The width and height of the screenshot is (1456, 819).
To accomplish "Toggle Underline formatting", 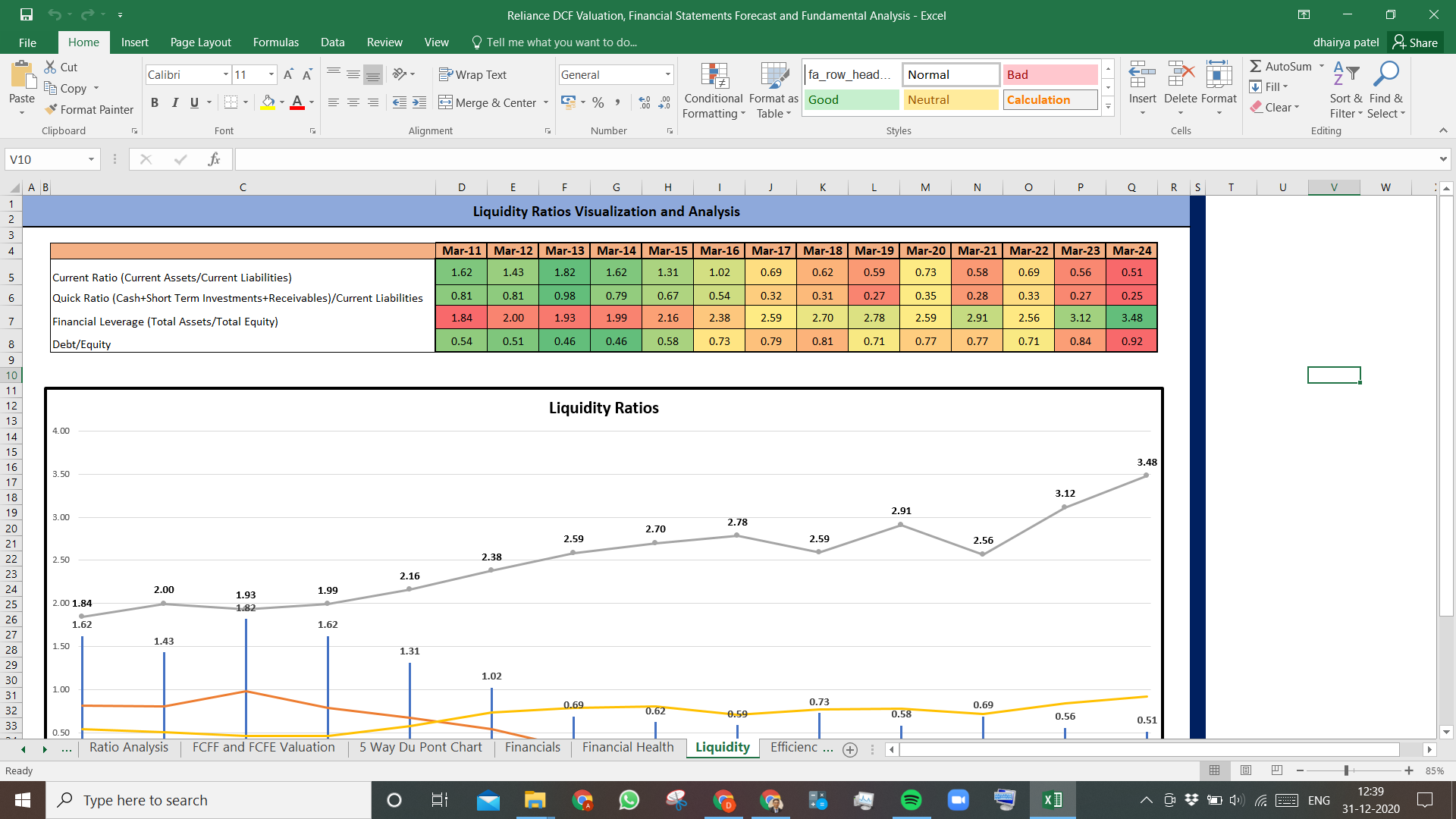I will [194, 102].
